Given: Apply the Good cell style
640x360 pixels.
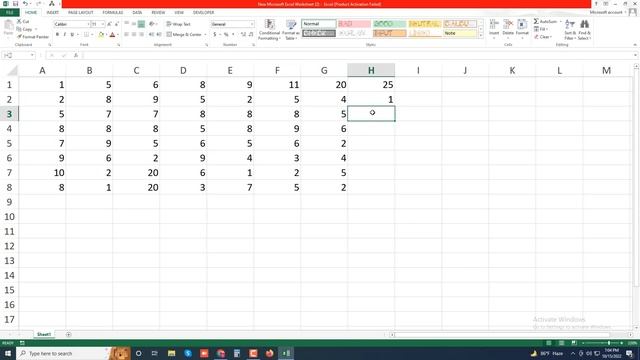Looking at the screenshot, I should [389, 24].
